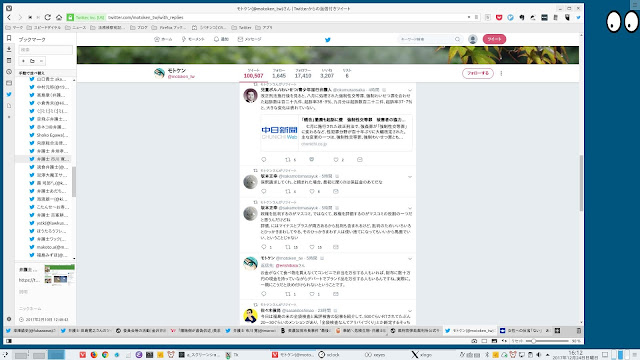Click the red ツイート button
Screen dimensions: 640x360
(x=494, y=39)
